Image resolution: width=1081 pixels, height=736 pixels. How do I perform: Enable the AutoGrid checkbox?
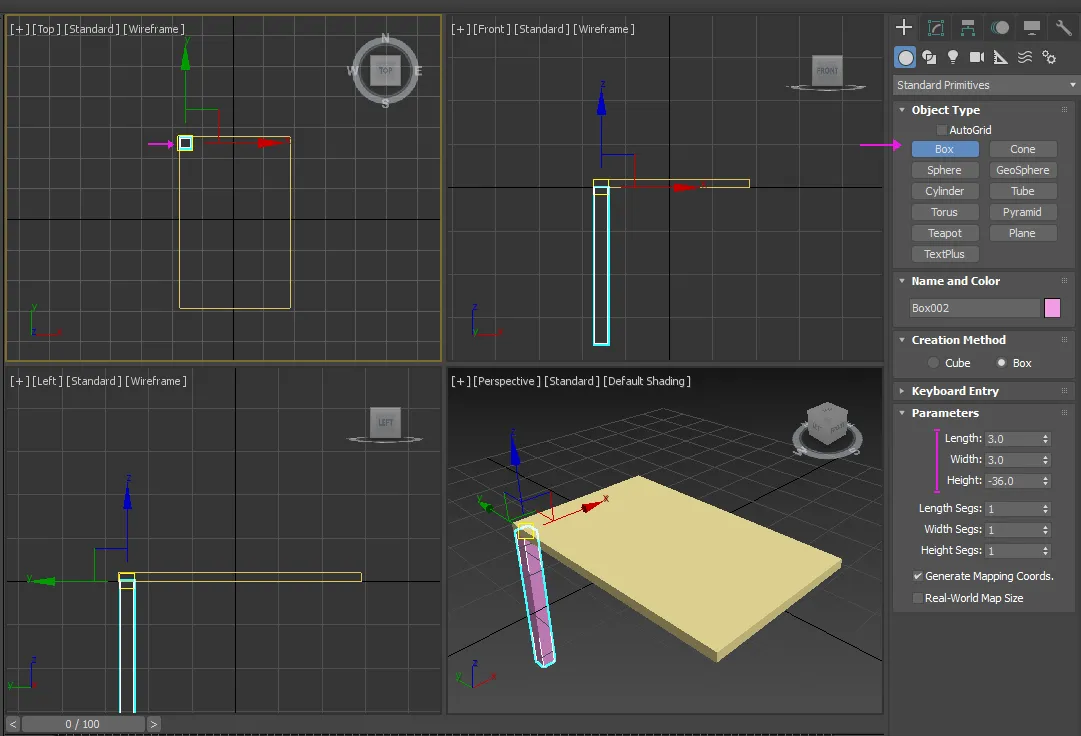click(942, 130)
